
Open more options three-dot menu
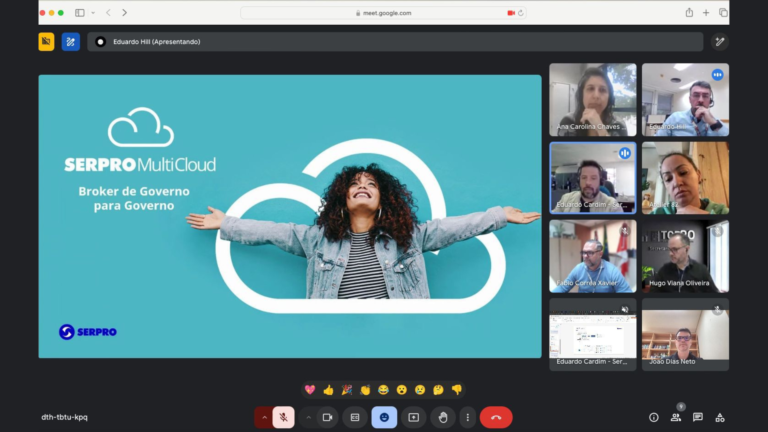[467, 417]
